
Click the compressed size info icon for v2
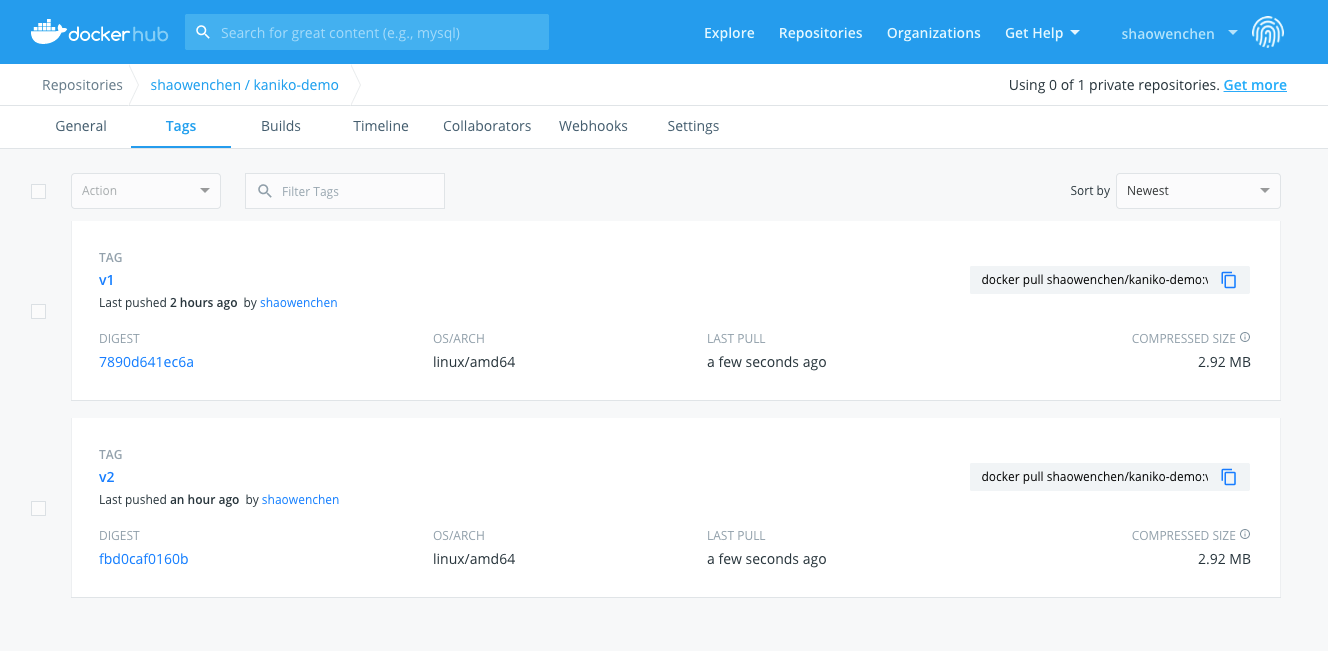(1245, 535)
